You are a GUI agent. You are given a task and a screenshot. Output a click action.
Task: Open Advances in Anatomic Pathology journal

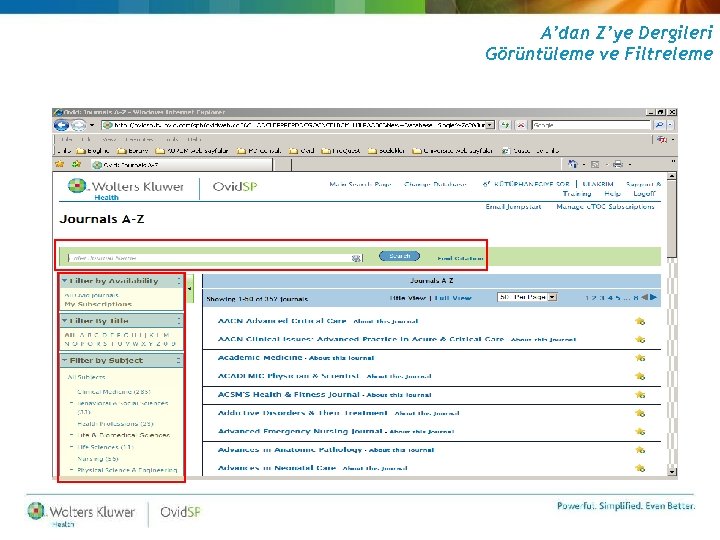coord(290,450)
